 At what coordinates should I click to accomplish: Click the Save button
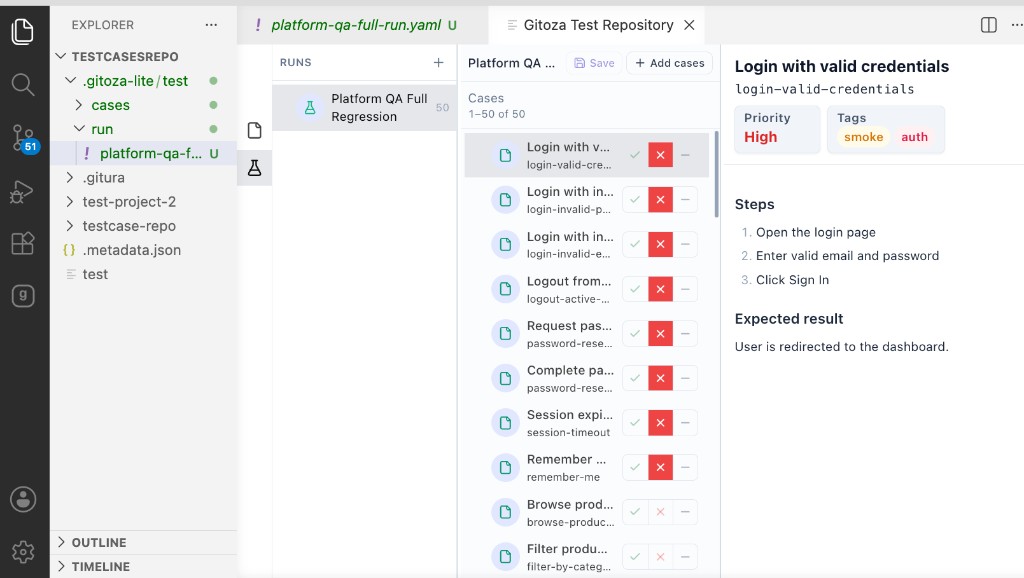594,63
